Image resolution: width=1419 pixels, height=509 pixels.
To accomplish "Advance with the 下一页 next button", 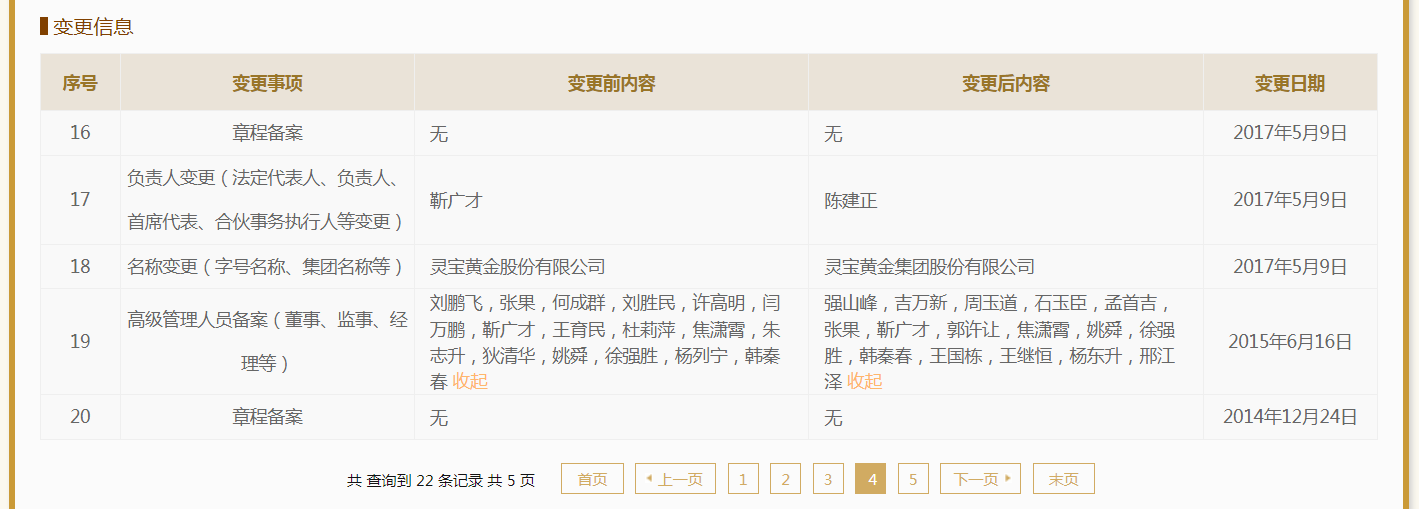I will click(980, 479).
